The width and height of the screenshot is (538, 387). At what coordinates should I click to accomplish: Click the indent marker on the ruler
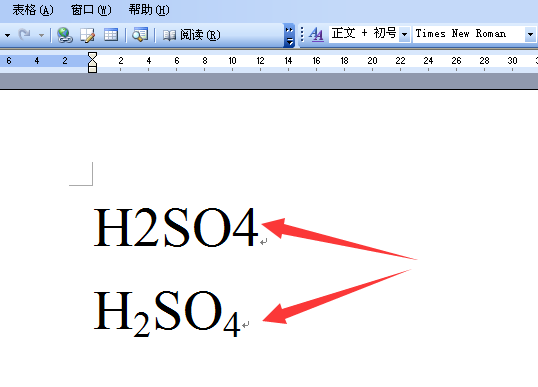(x=92, y=62)
